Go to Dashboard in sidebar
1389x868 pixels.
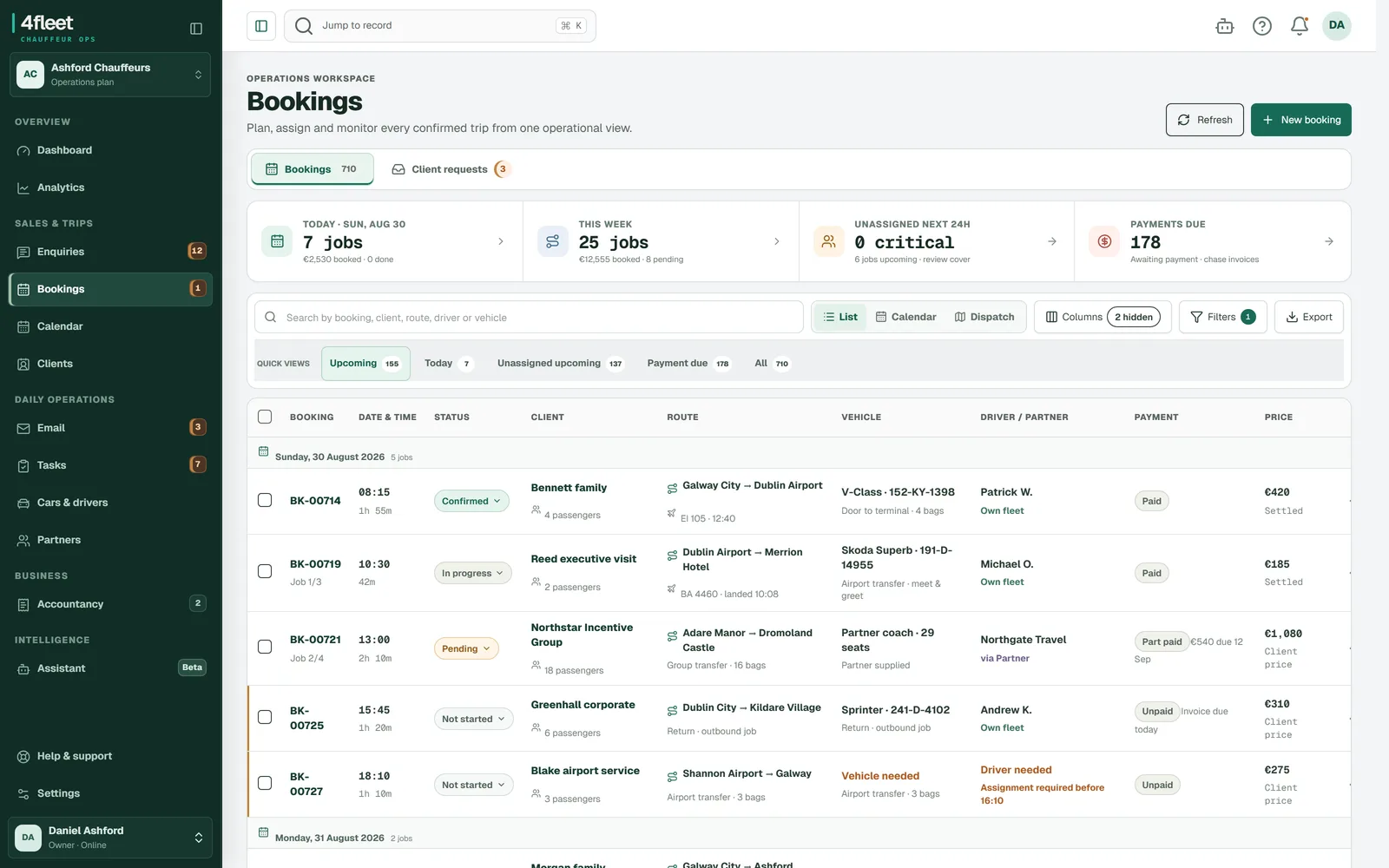[110, 150]
